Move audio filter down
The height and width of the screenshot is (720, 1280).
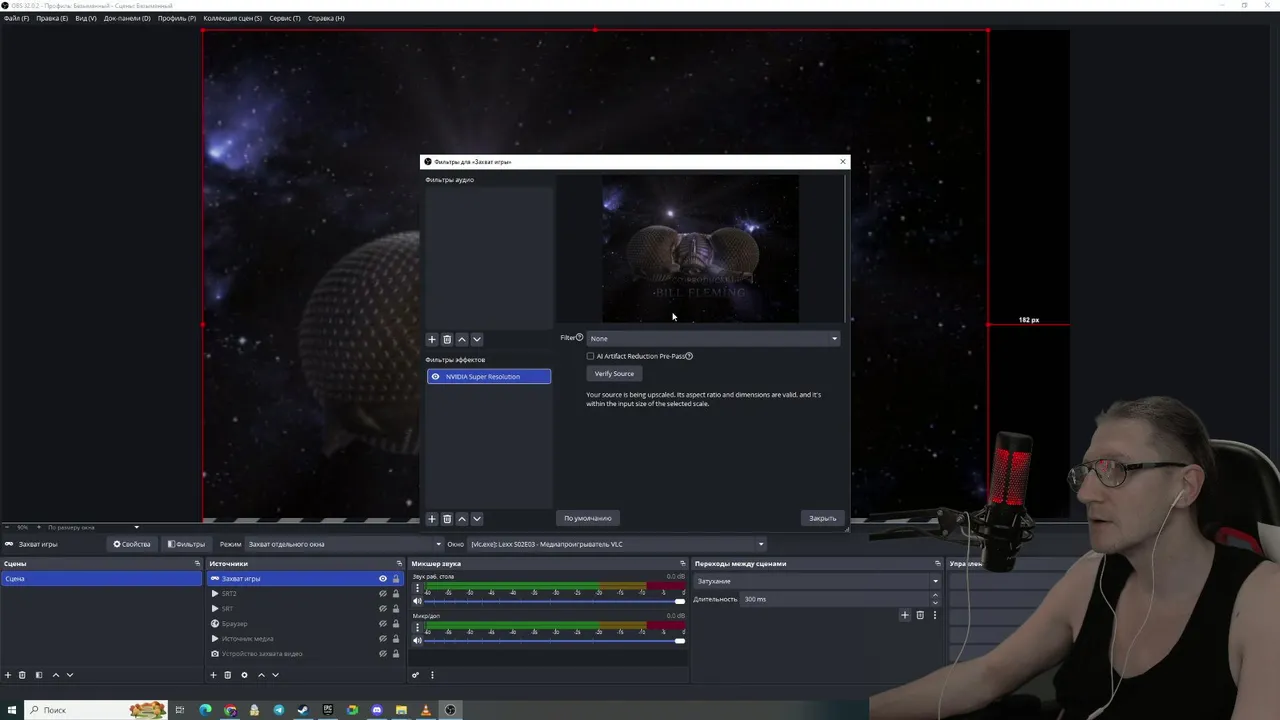tap(477, 339)
